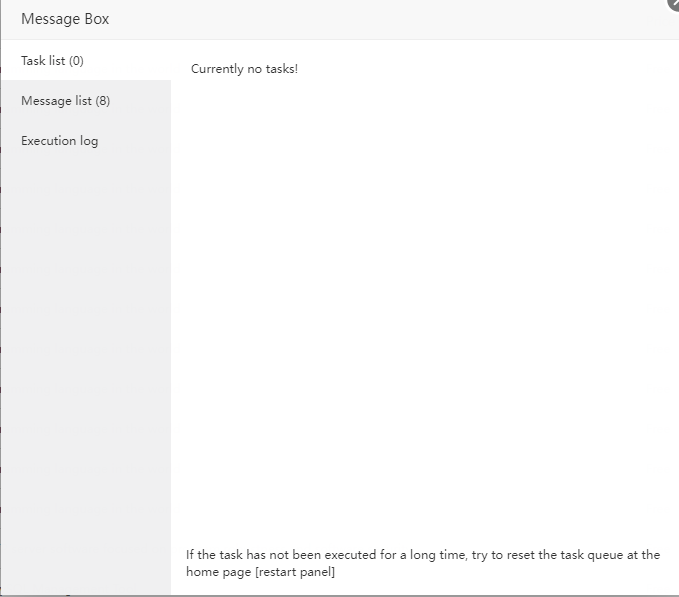Open the Execution log tab
This screenshot has width=679, height=597.
tap(59, 141)
